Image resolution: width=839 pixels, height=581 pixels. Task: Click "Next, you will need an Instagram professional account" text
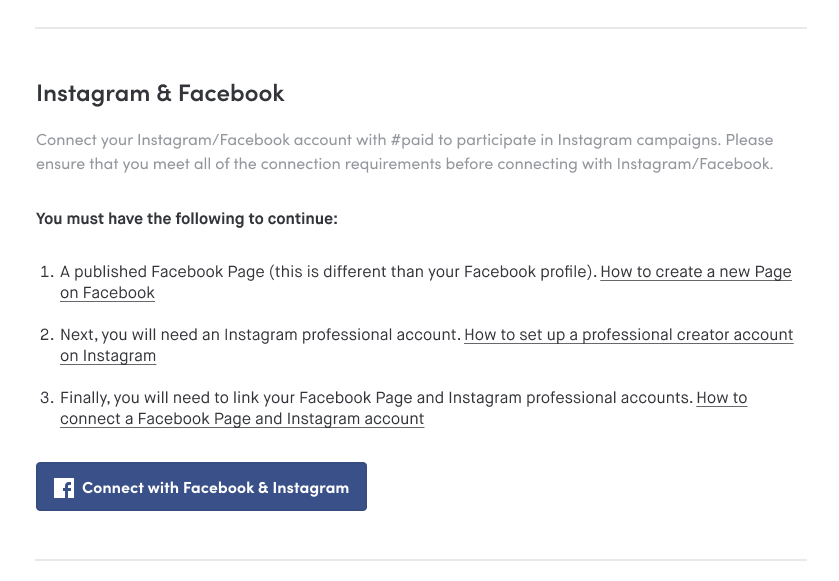pyautogui.click(x=260, y=335)
